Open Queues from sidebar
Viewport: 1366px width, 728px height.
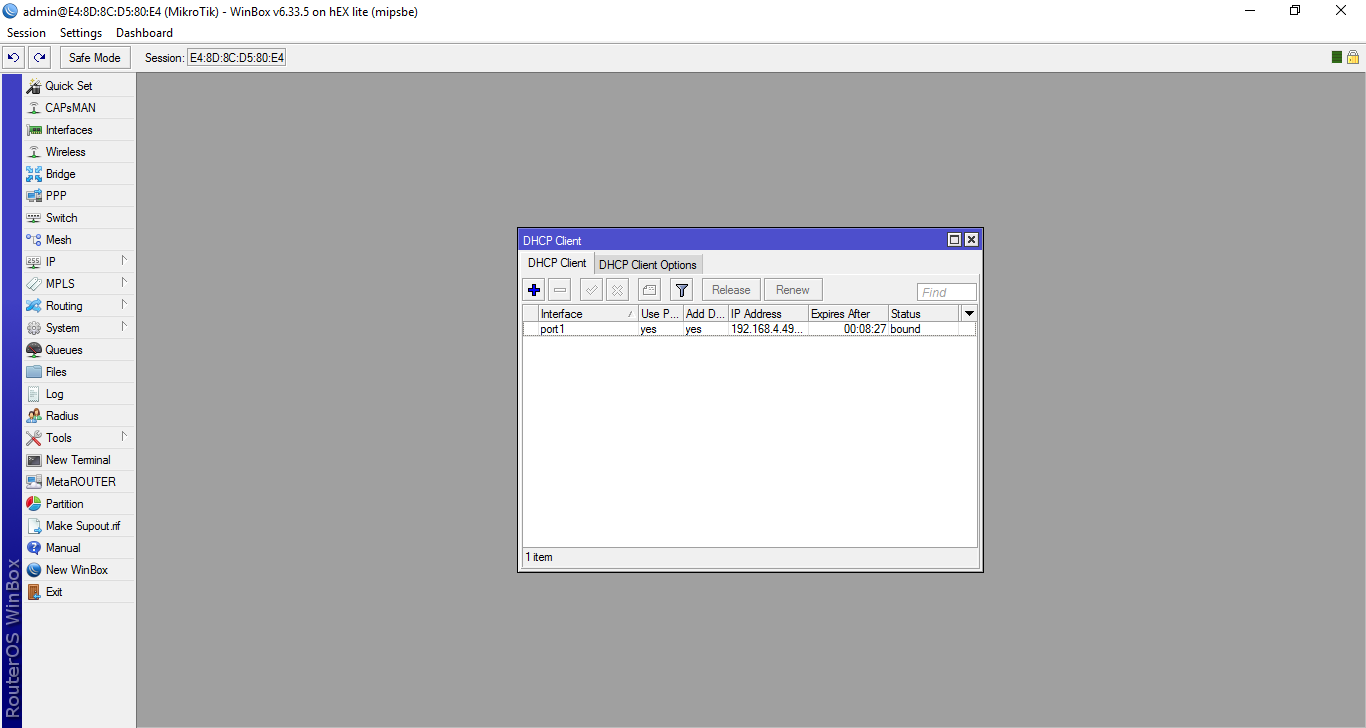click(79, 350)
